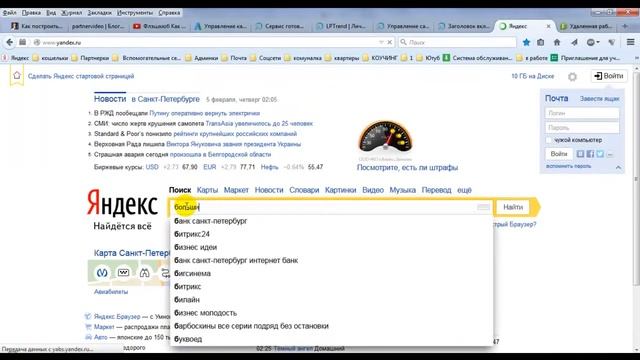Click Войти button in the Почта panel
Viewport: 640px width, 360px height.
(559, 154)
